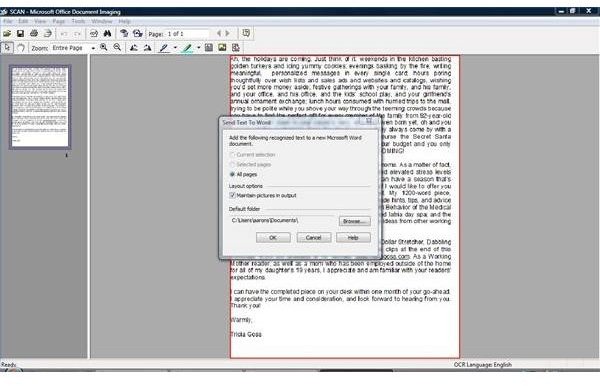Click the Zoom Out magnifier icon
Screen dimensions: 600x386
pos(117,47)
